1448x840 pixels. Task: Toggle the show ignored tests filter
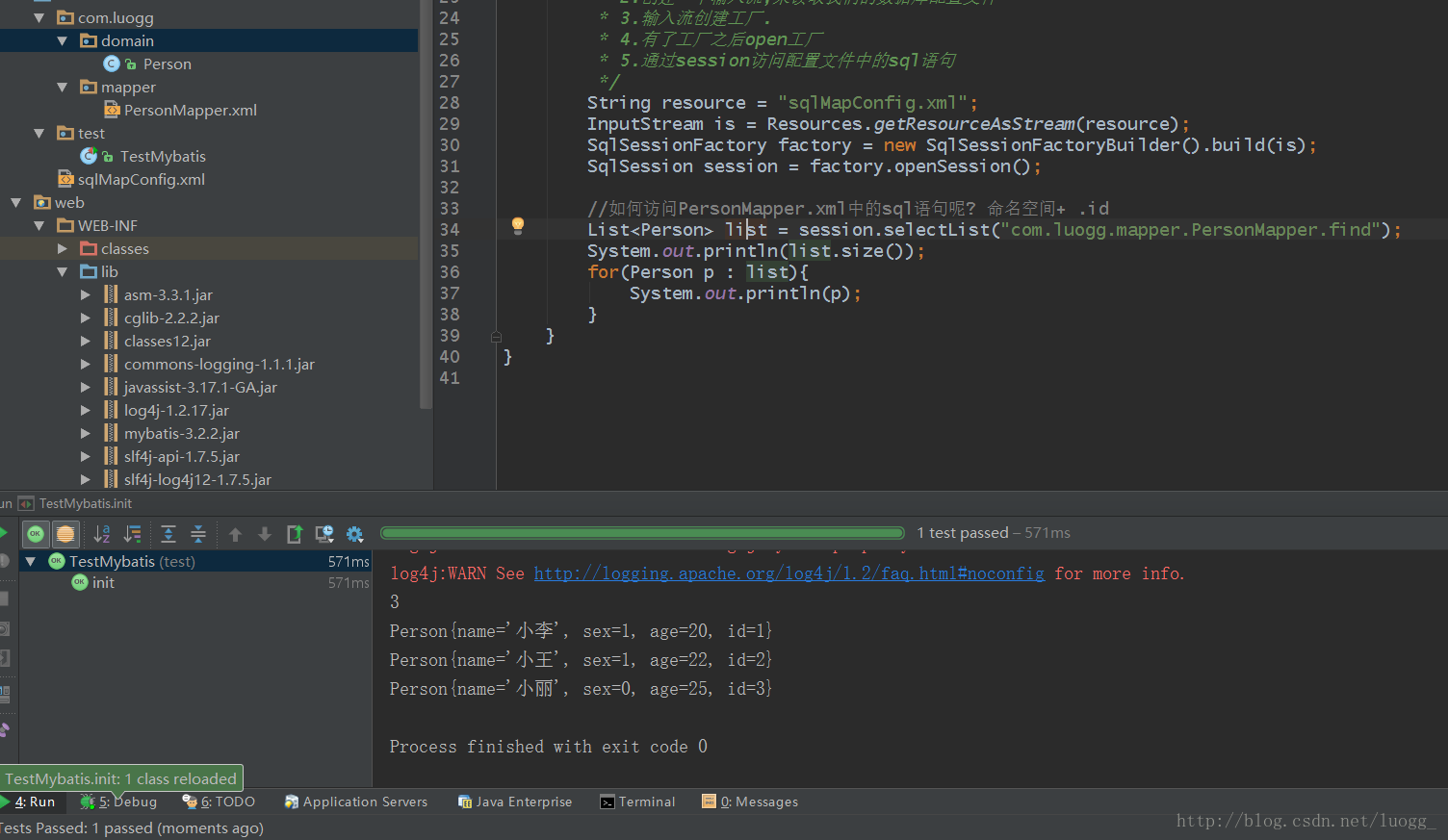[x=65, y=534]
